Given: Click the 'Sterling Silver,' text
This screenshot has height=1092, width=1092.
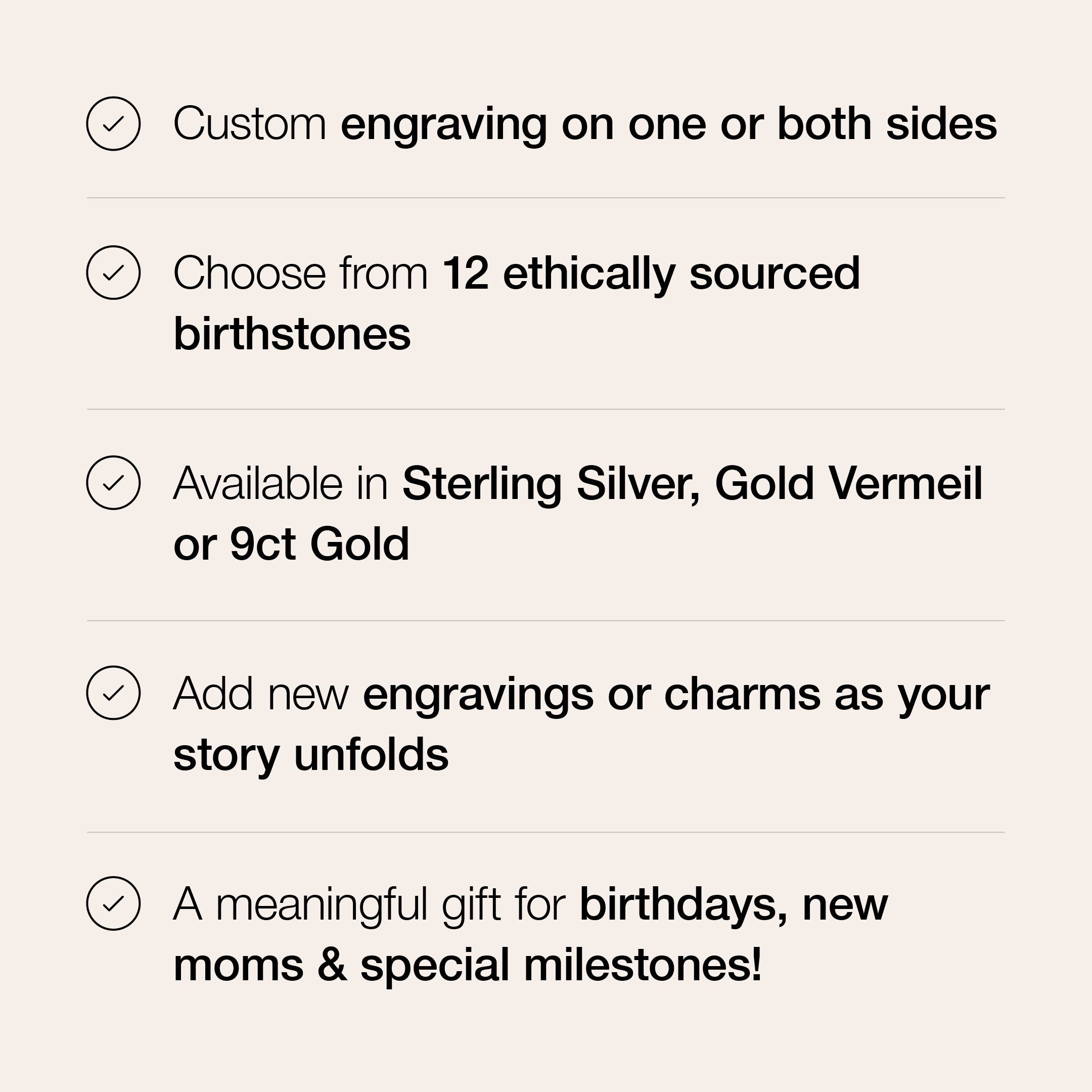Looking at the screenshot, I should point(551,483).
